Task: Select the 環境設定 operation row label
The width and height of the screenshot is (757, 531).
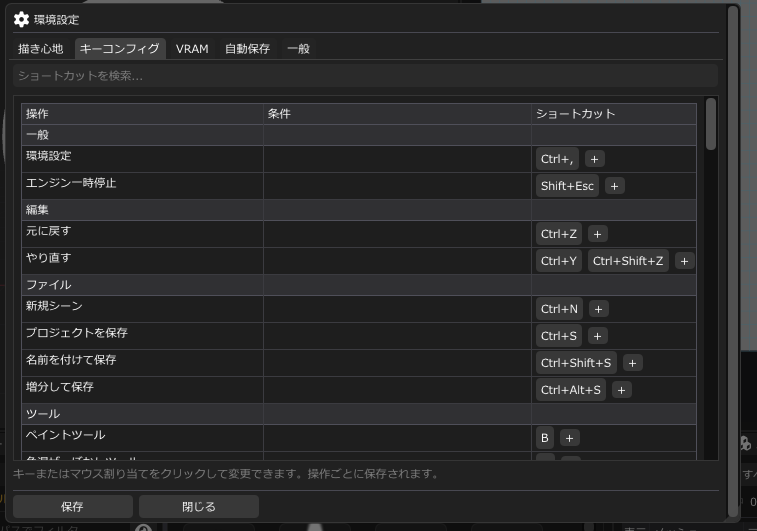Action: point(48,156)
